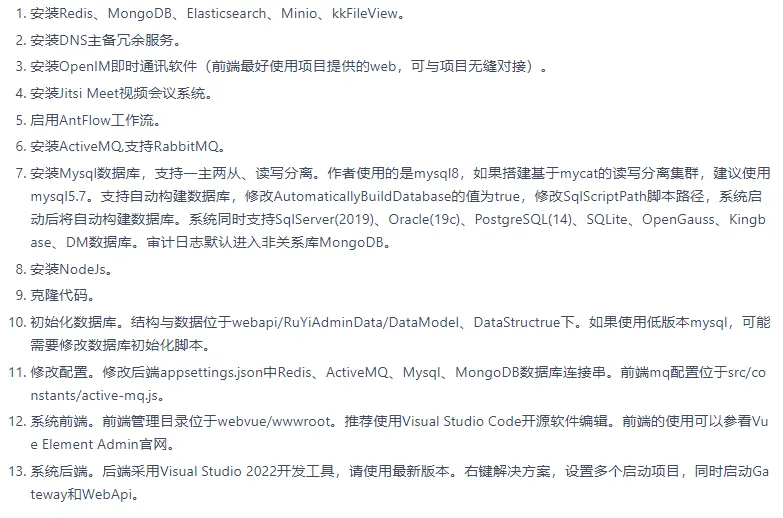Click the OpenGauss database name

tap(678, 219)
